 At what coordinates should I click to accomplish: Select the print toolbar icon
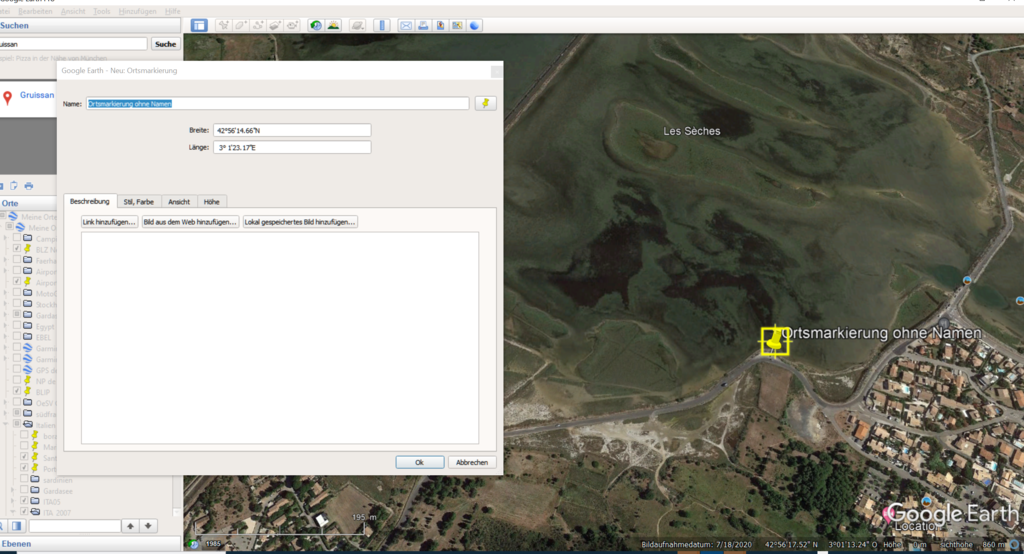coord(423,25)
